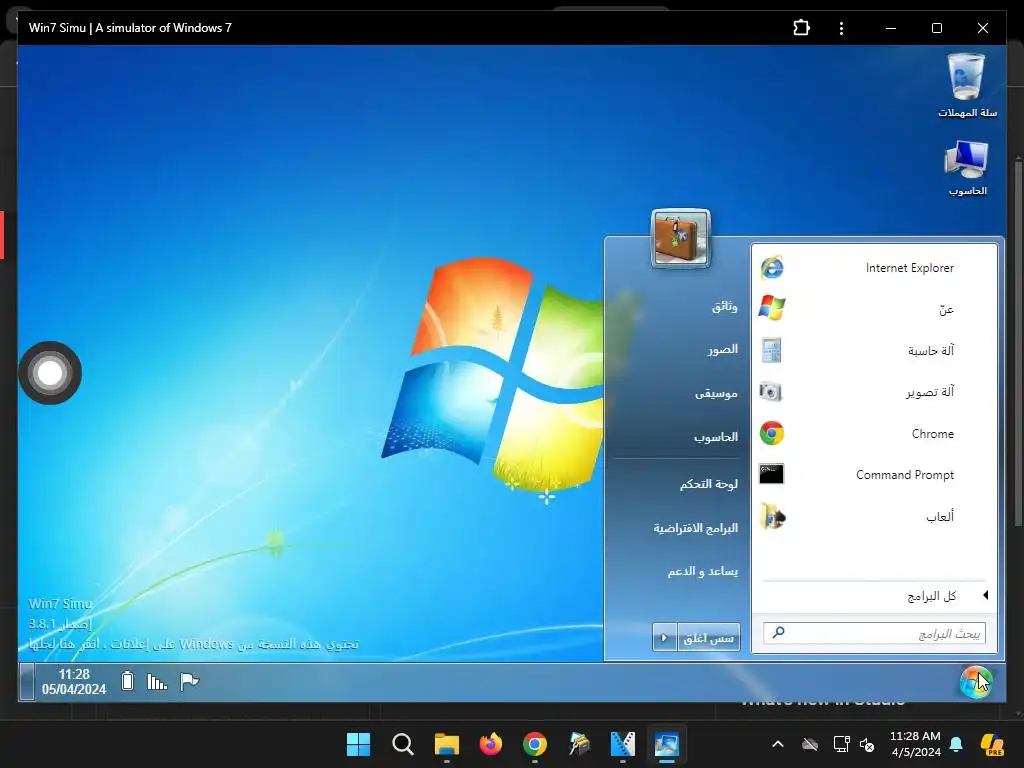Click the host network display tray icon
The image size is (1024, 768).
point(841,744)
